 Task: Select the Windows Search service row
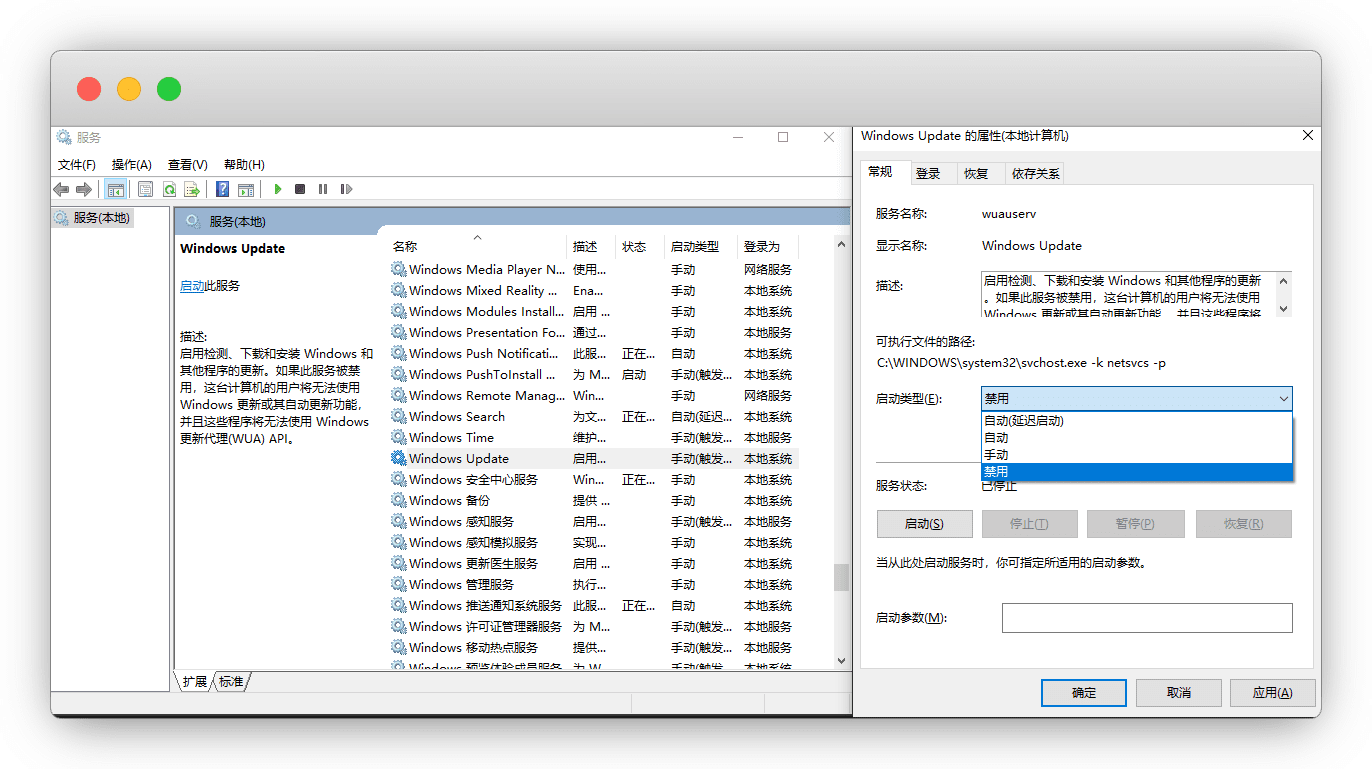pos(457,417)
